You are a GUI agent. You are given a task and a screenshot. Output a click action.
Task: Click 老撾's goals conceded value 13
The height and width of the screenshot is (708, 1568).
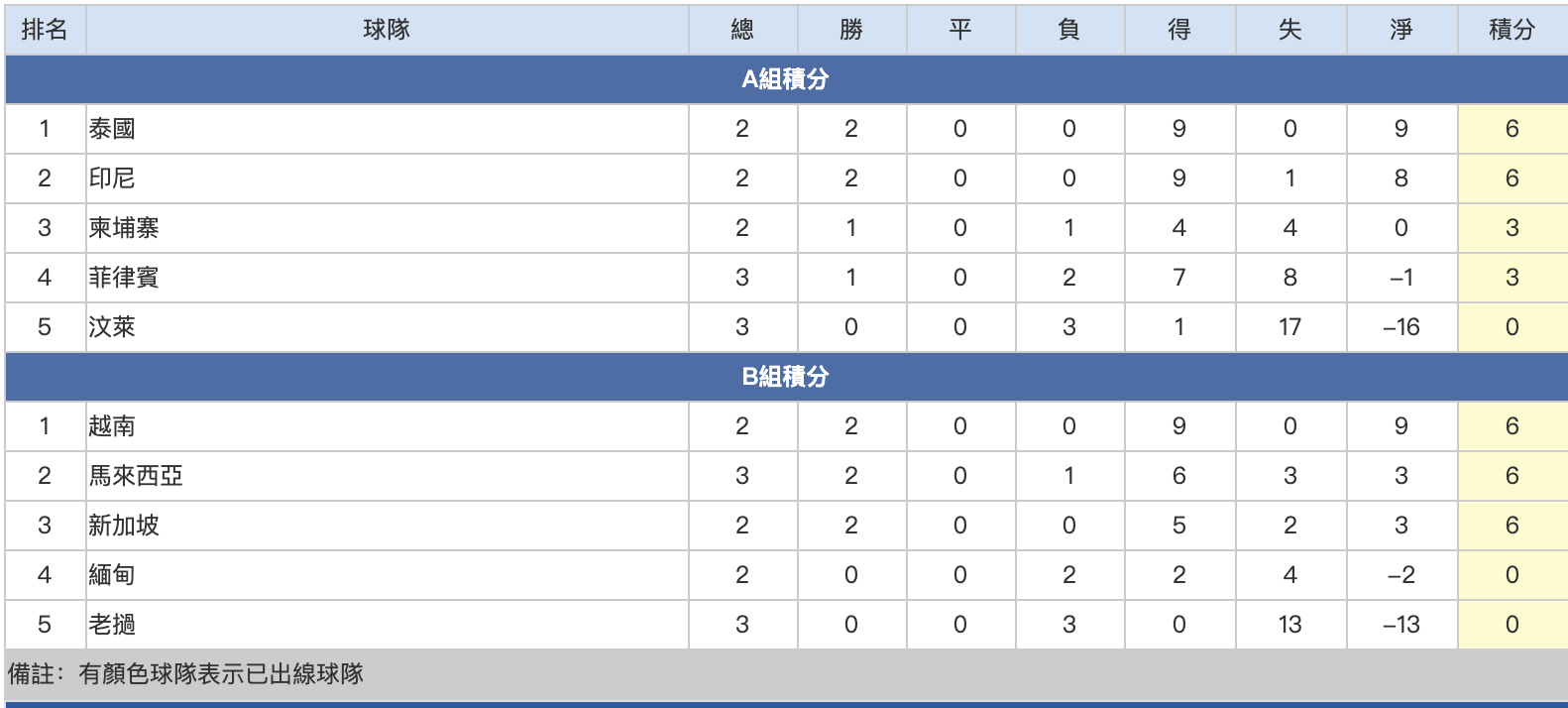tap(1290, 625)
